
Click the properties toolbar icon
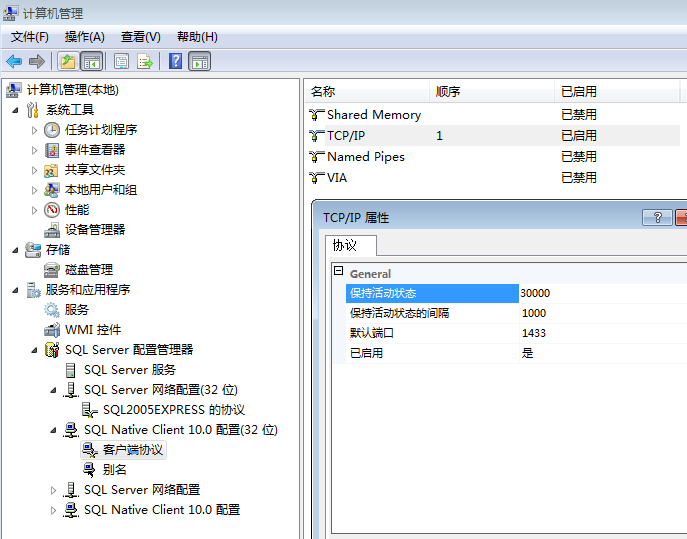[x=121, y=61]
